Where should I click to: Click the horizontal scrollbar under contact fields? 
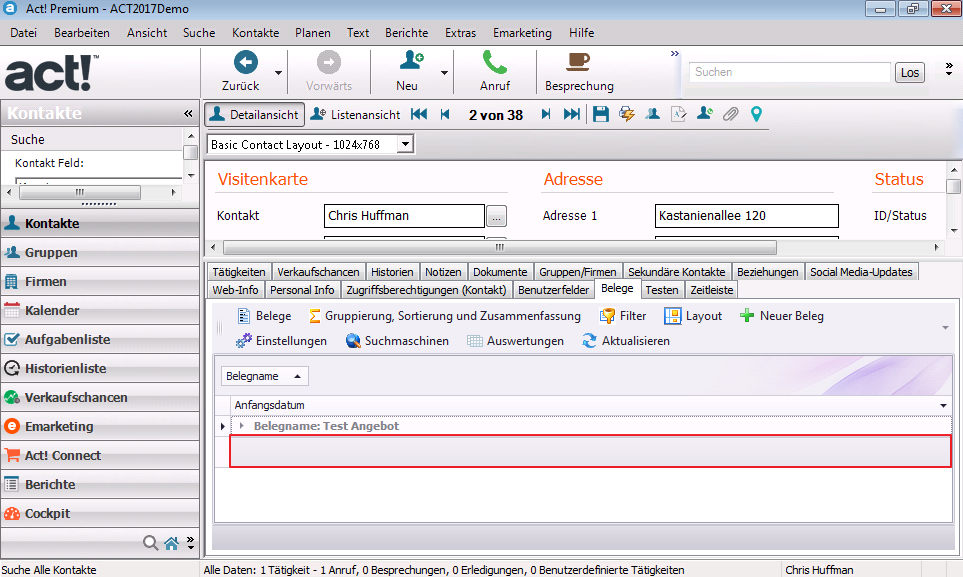pos(499,248)
